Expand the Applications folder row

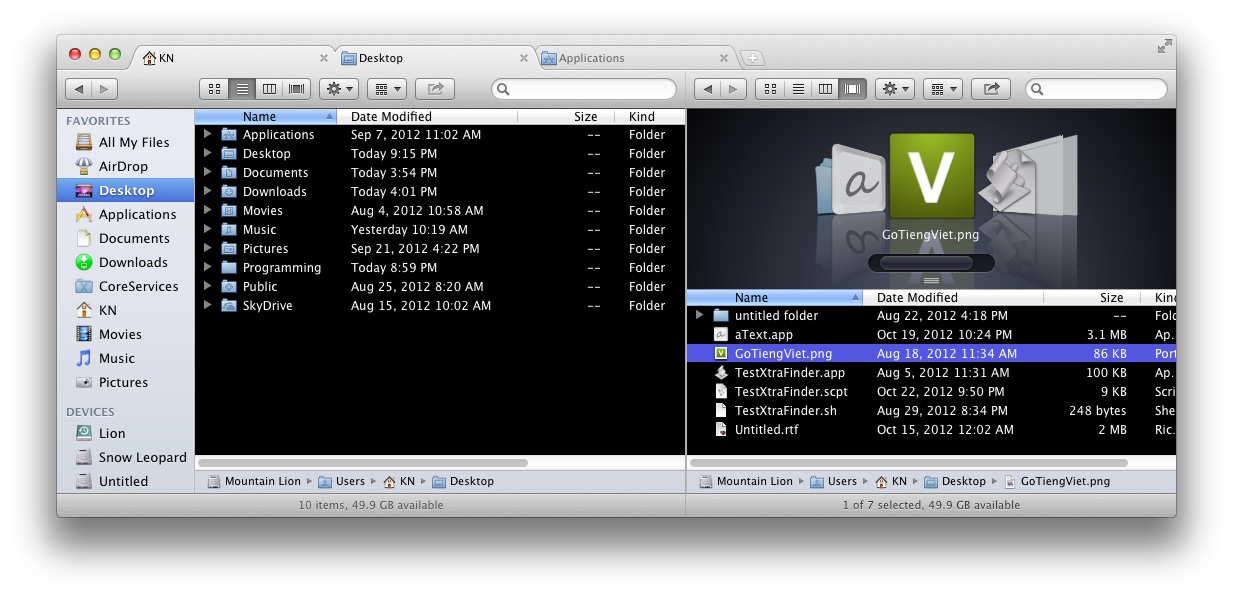(207, 134)
